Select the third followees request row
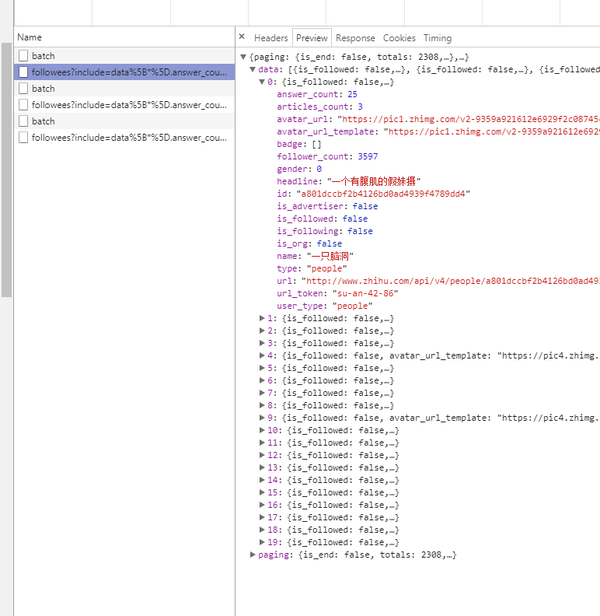The height and width of the screenshot is (616, 600). tap(124, 138)
